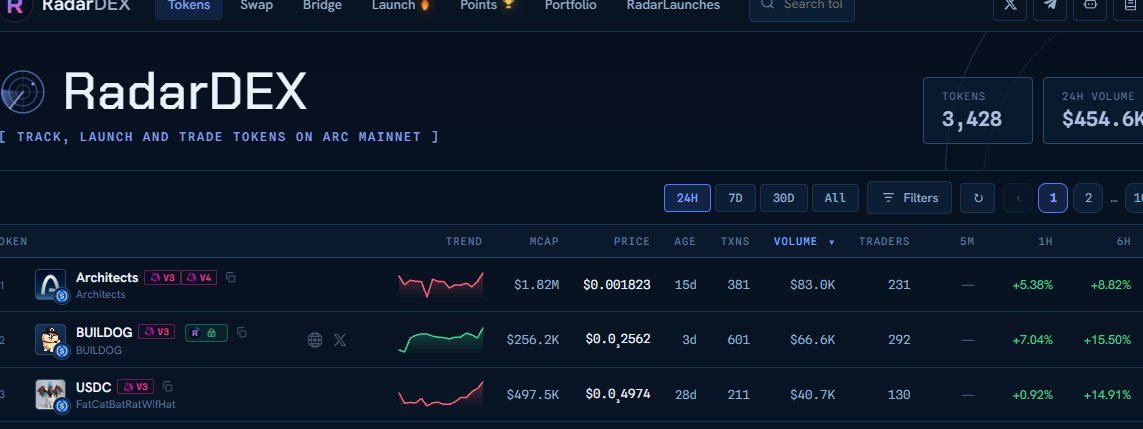Open the Telegram link in header
The width and height of the screenshot is (1143, 429).
tap(1050, 6)
